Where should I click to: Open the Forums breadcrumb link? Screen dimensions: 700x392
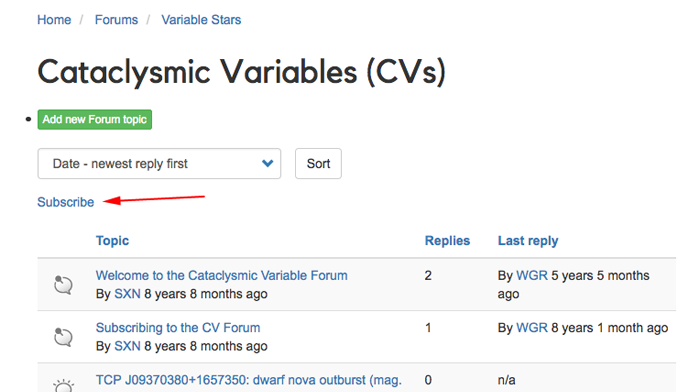coord(117,20)
